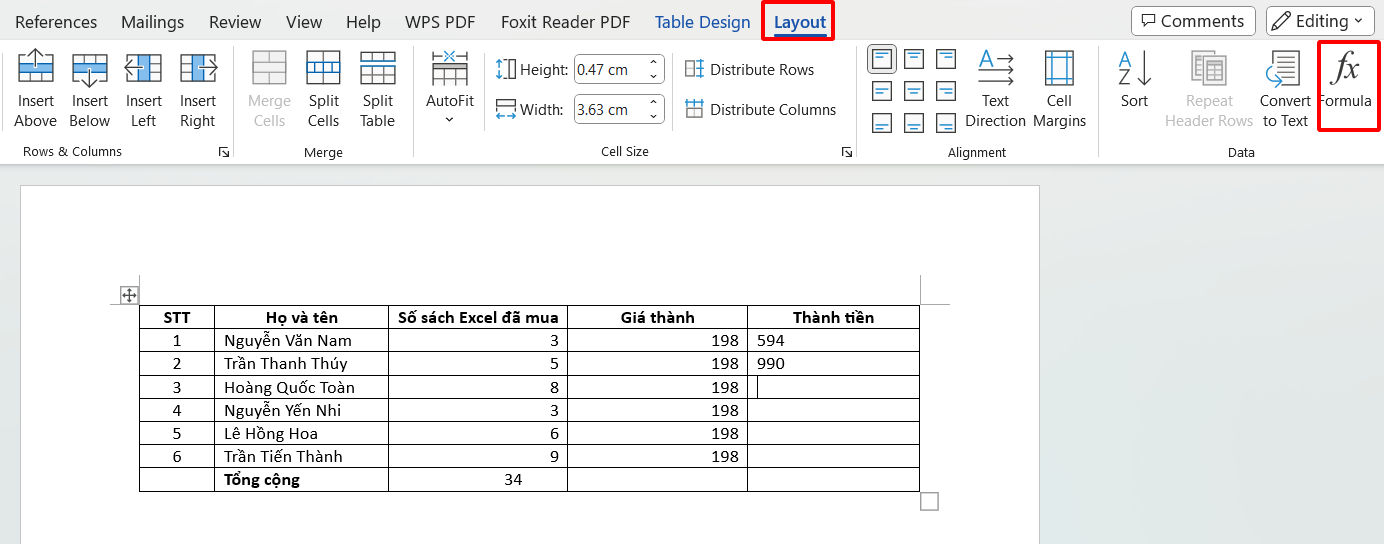Click Convert to Text
Viewport: 1384px width, 544px height.
click(x=1285, y=90)
